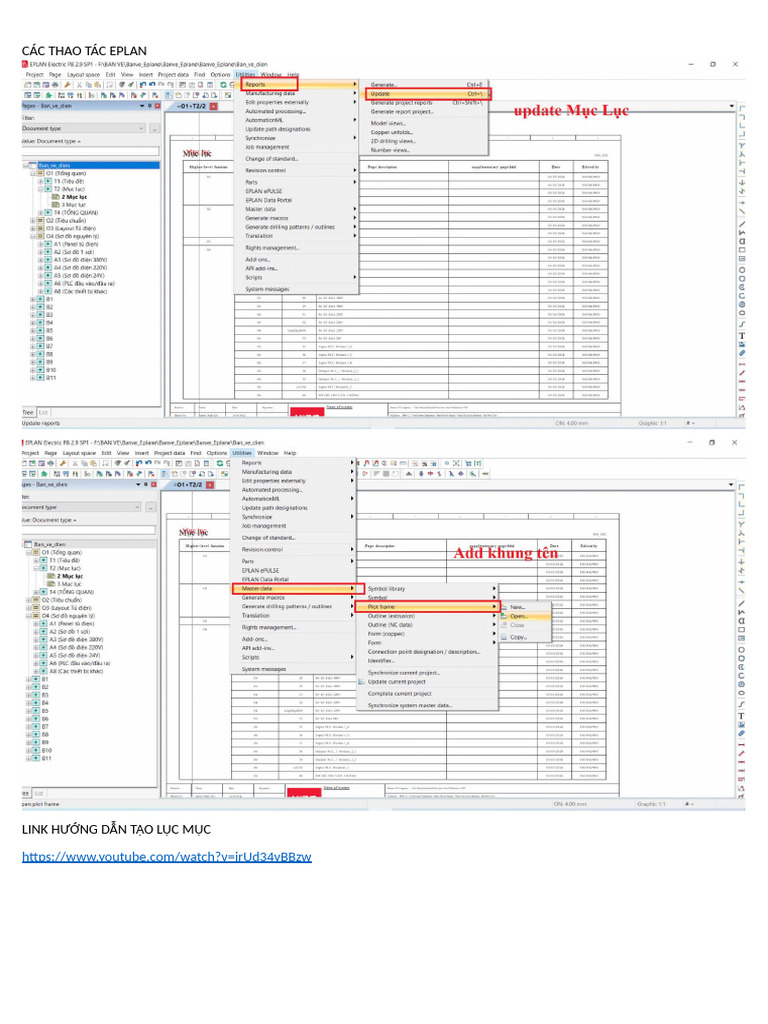Choose the highlighted Update item in Reports submenu
This screenshot has height=1024, width=768.
(380, 94)
